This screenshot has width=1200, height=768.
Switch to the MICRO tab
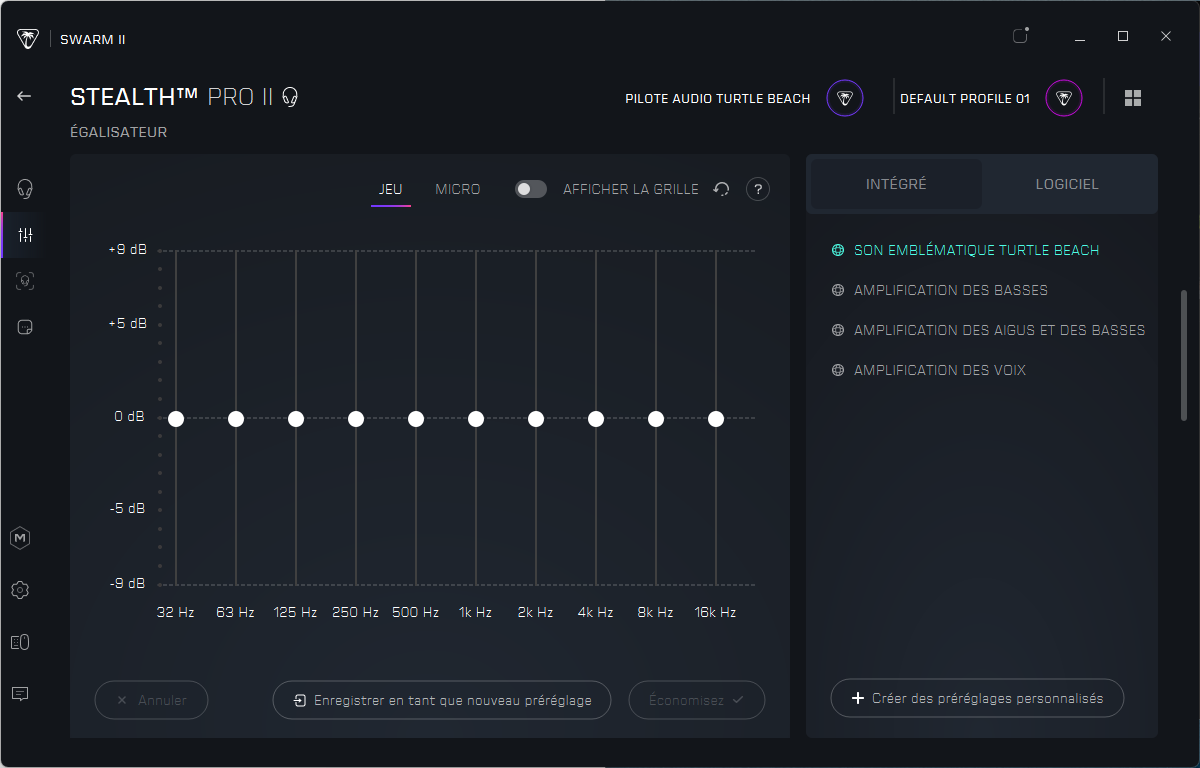click(x=458, y=189)
